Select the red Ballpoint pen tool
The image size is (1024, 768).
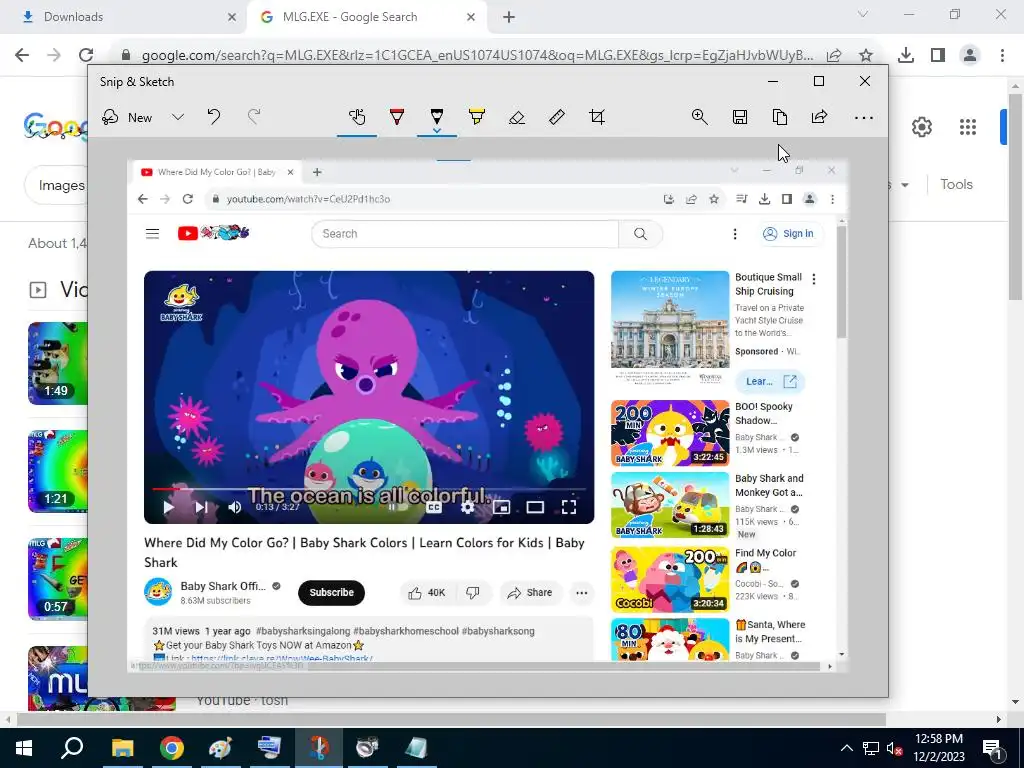pyautogui.click(x=396, y=118)
